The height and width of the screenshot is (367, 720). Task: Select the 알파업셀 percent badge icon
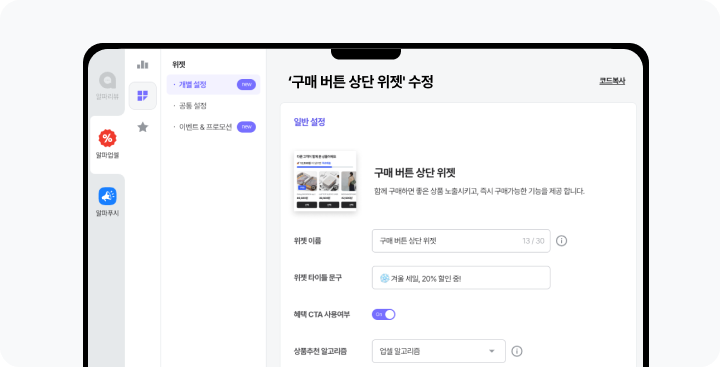pos(107,138)
